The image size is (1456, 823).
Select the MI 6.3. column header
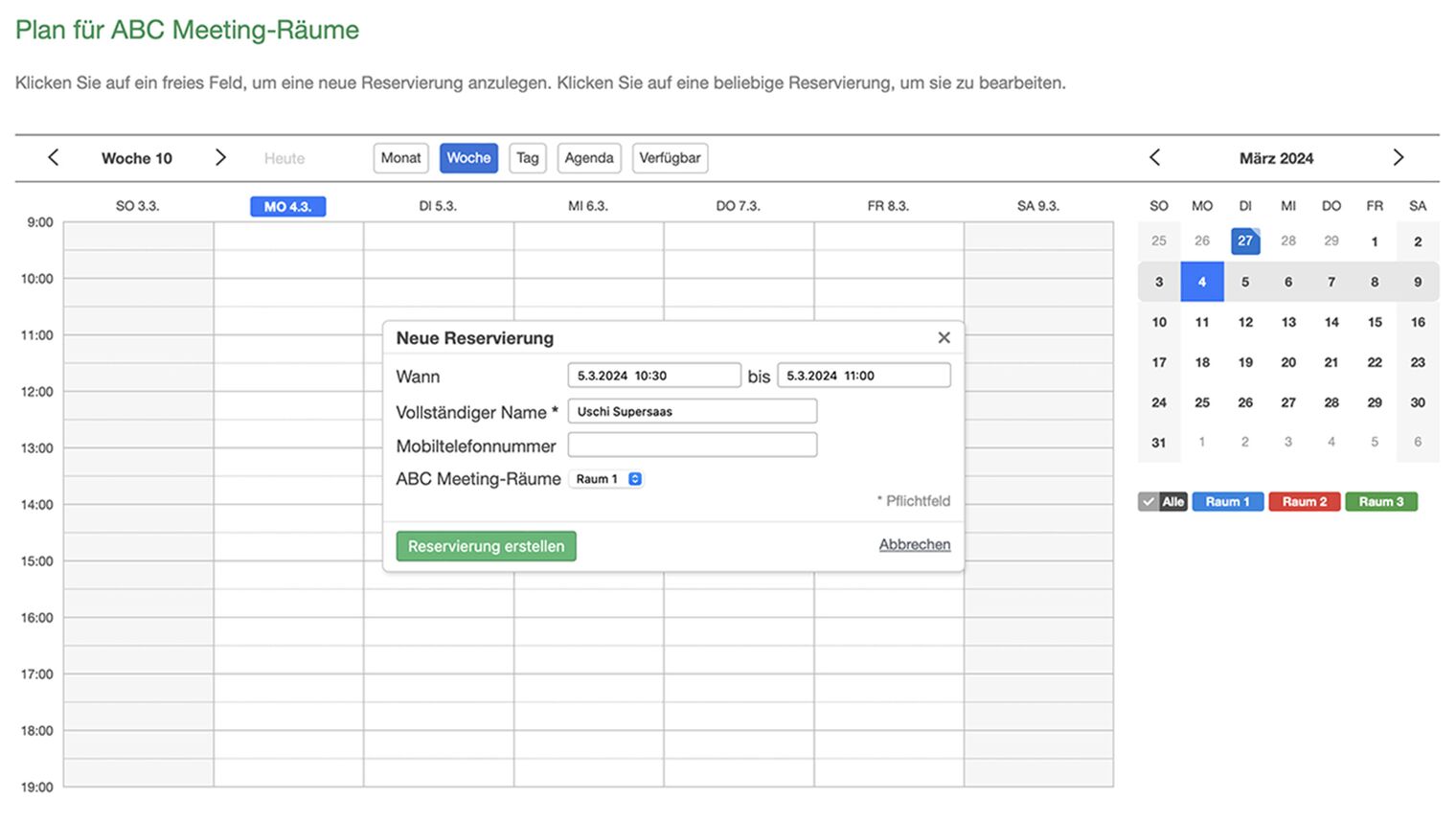[588, 206]
